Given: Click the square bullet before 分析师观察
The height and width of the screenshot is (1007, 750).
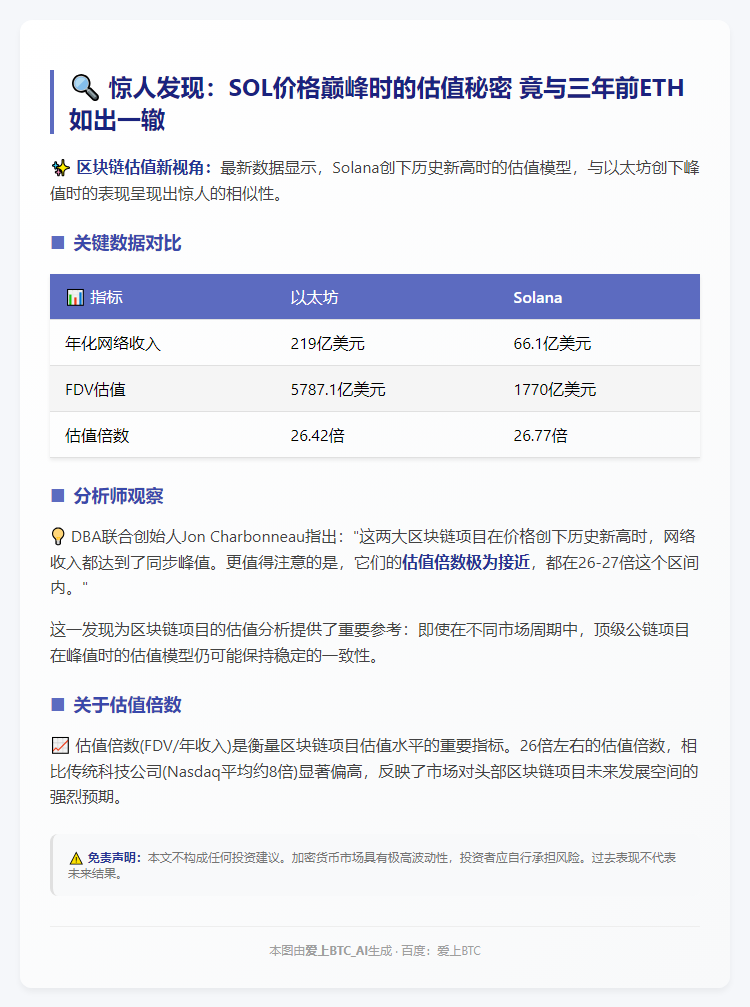Looking at the screenshot, I should pos(58,495).
